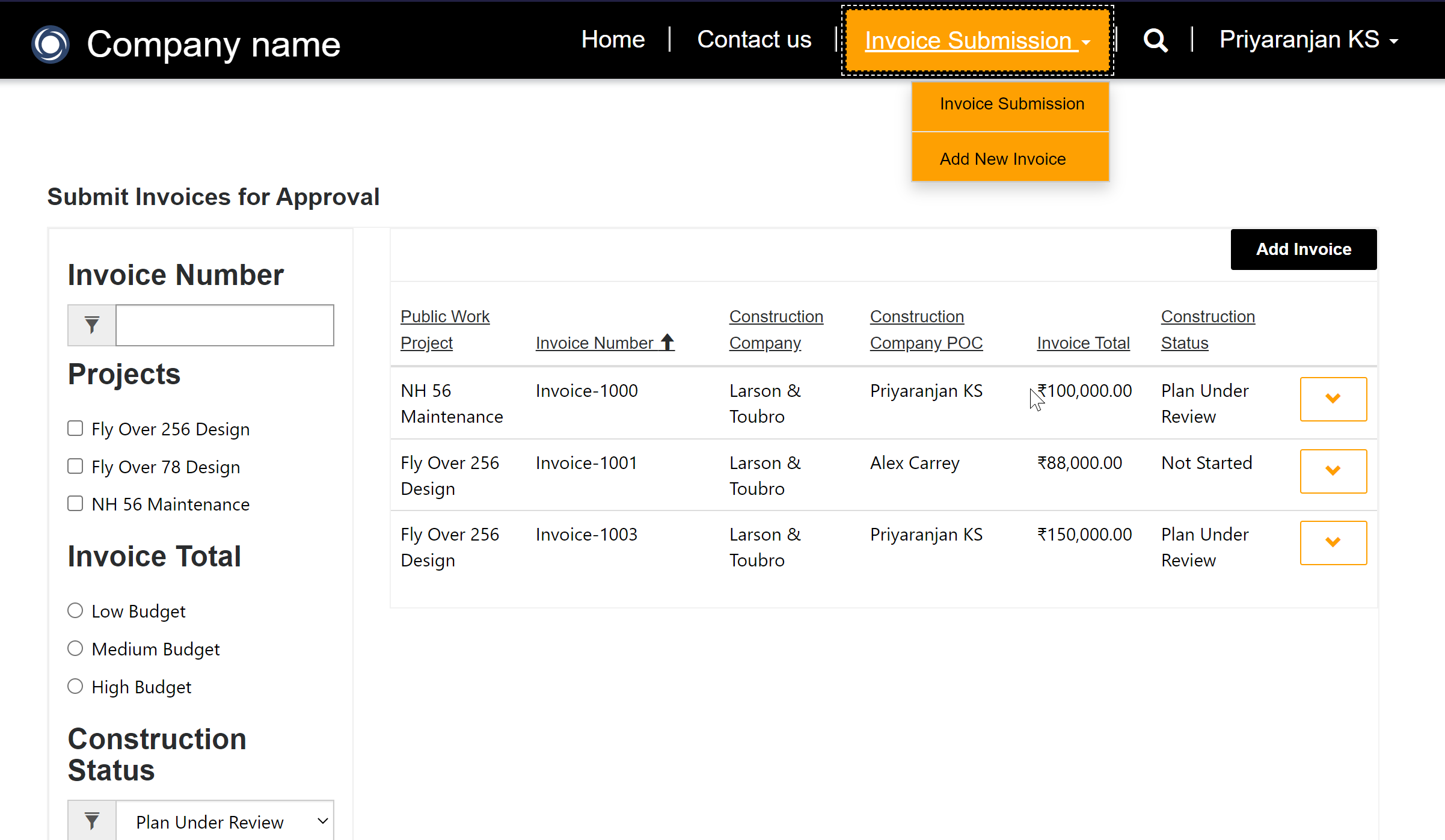Open row actions chevron for Invoice-1003
The height and width of the screenshot is (840, 1445).
tap(1333, 542)
